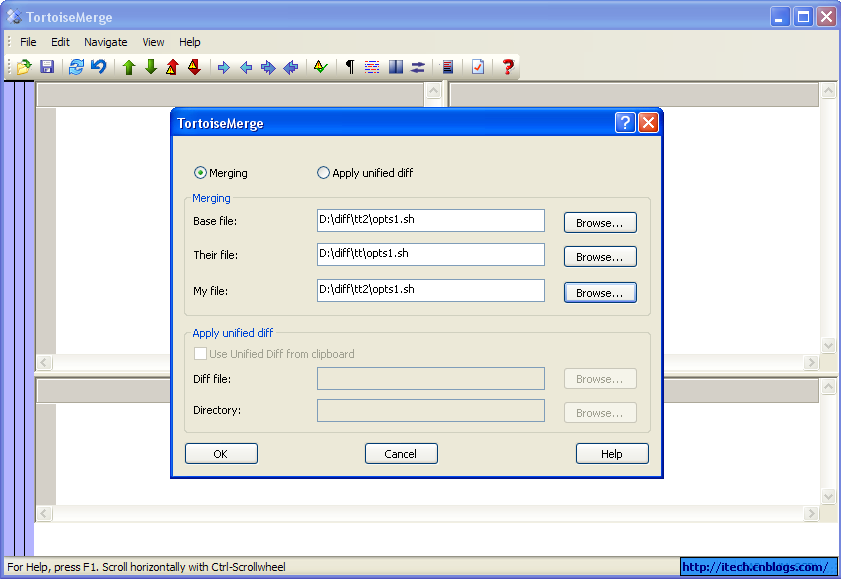Save changes with the Save toolbar icon
This screenshot has width=841, height=579.
46,66
